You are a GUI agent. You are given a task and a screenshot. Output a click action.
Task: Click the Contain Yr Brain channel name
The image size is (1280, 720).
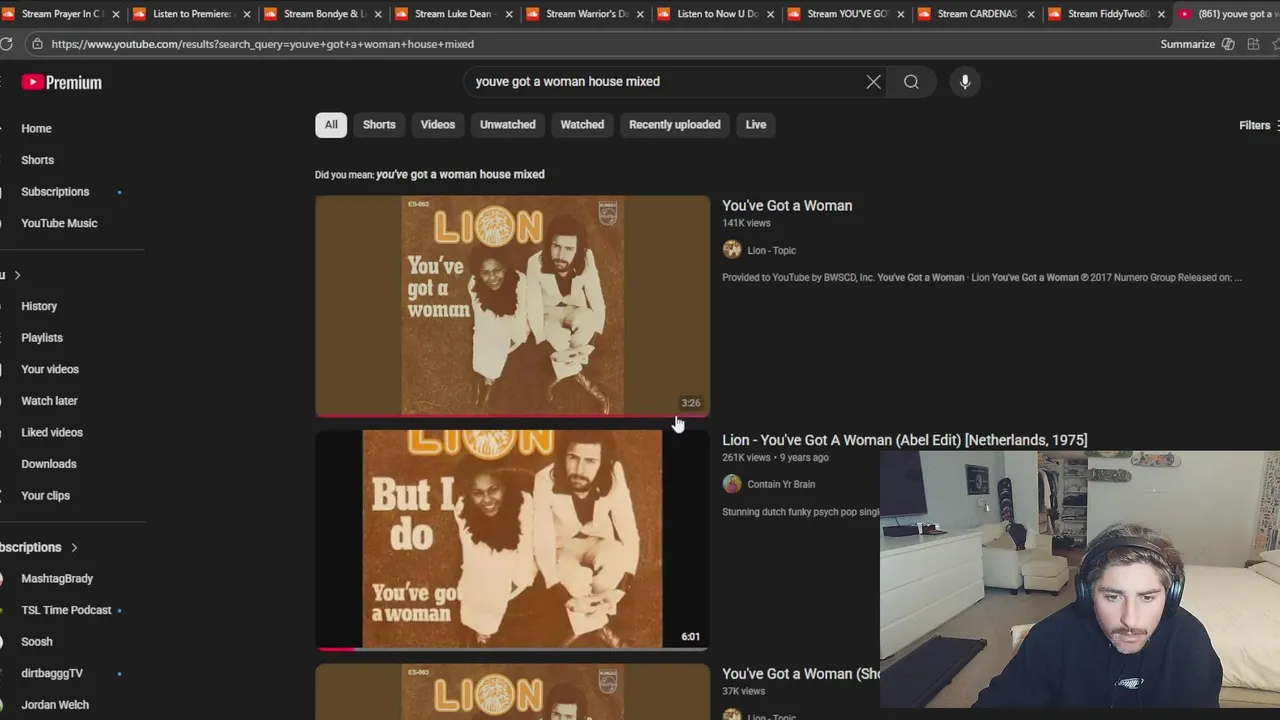(781, 484)
